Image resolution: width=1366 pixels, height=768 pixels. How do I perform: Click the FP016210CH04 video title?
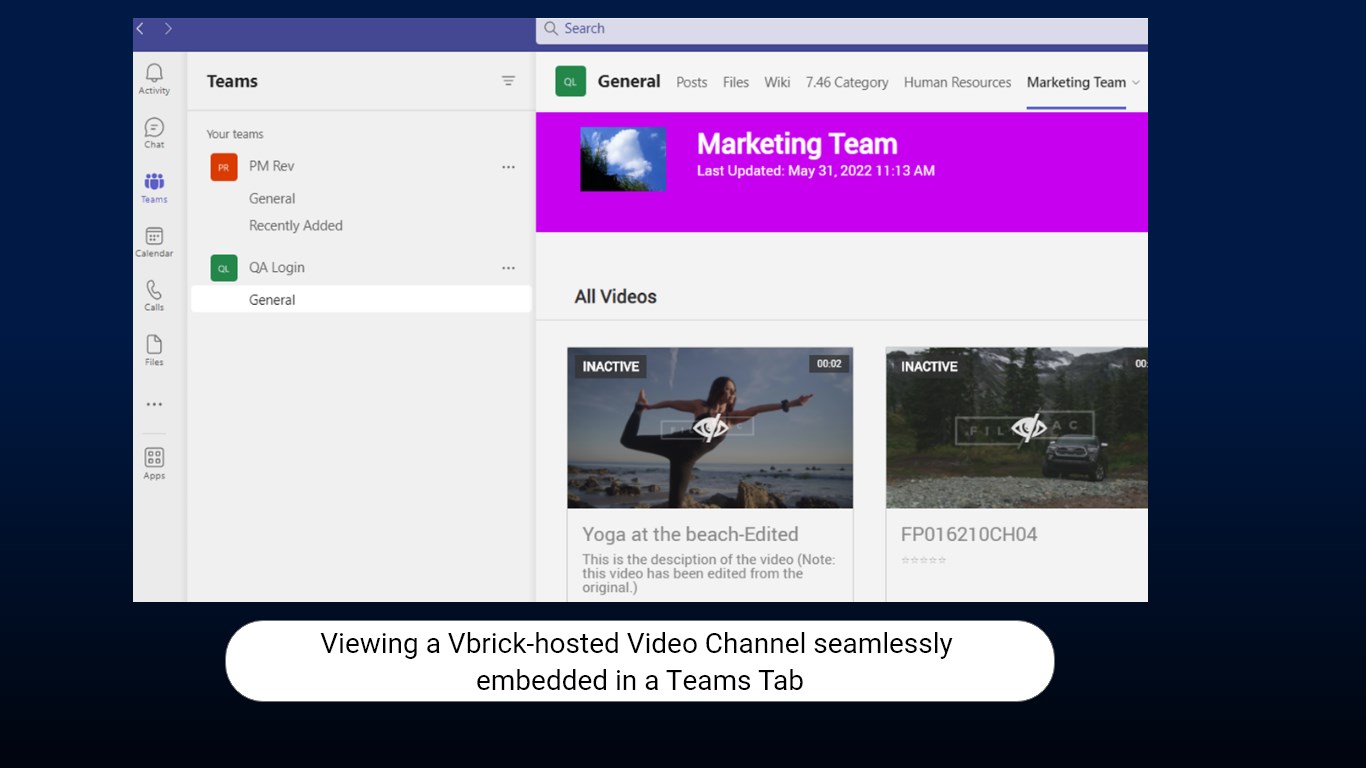[x=969, y=535]
